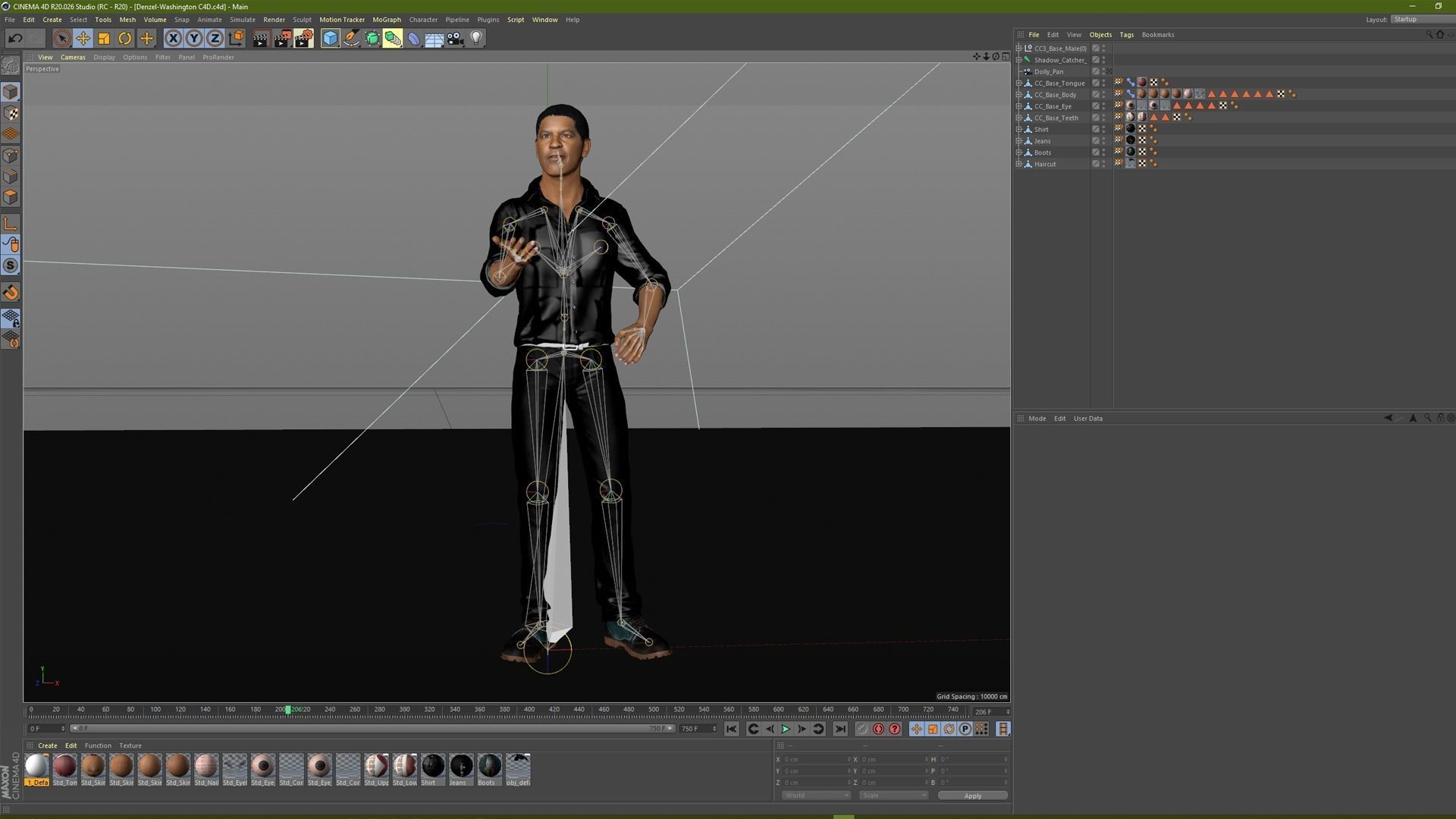Screen dimensions: 1456x819
Task: Toggle Enable Snap magnet icon
Action: (11, 293)
